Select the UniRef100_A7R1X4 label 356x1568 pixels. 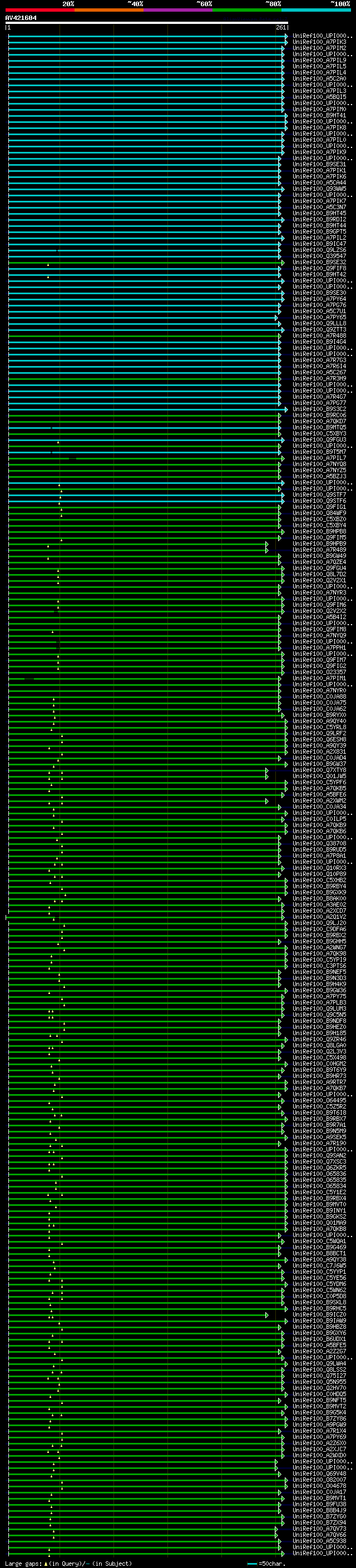coord(319,1431)
